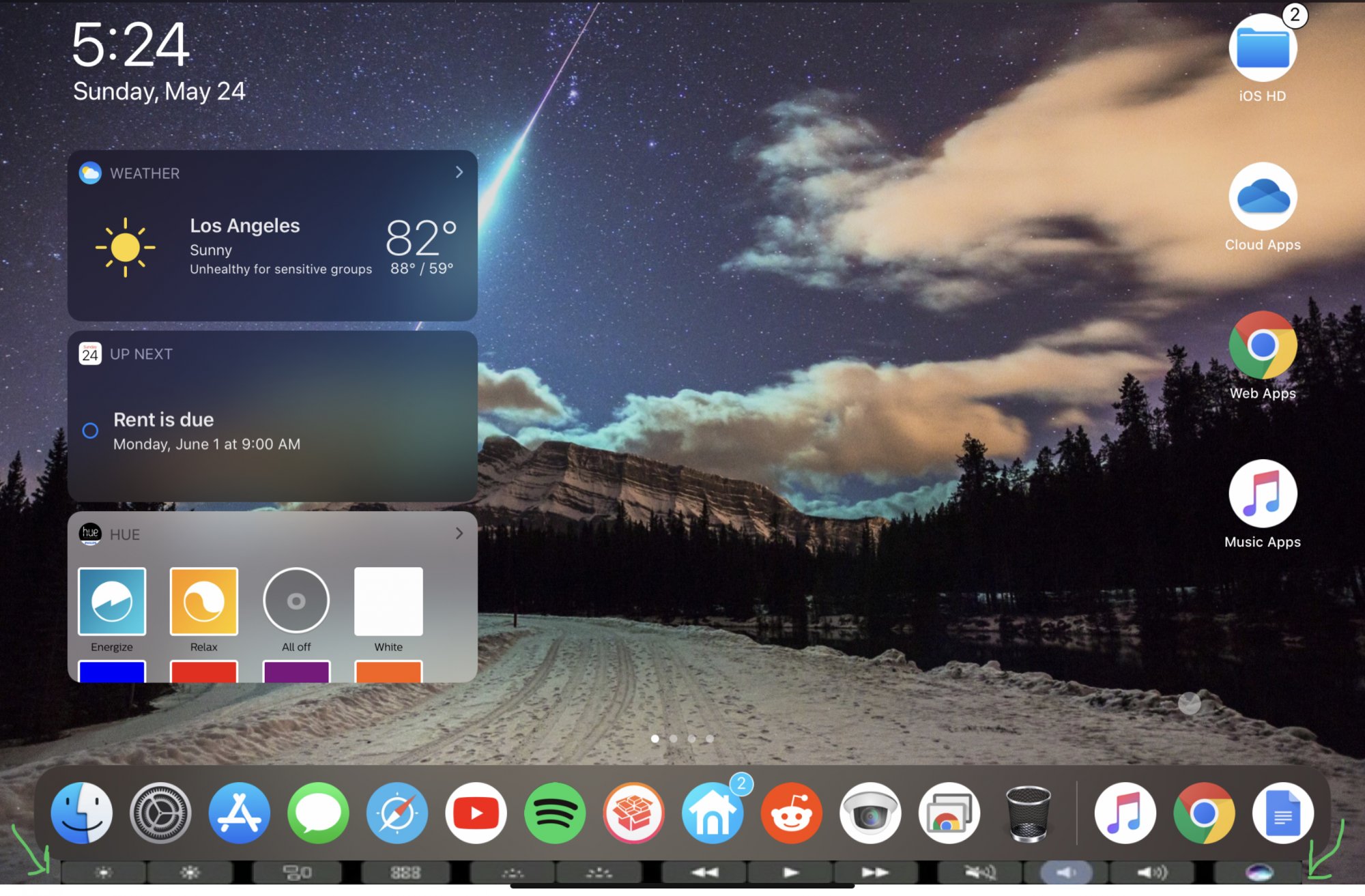Expand the Hue widget chevron

pos(459,534)
